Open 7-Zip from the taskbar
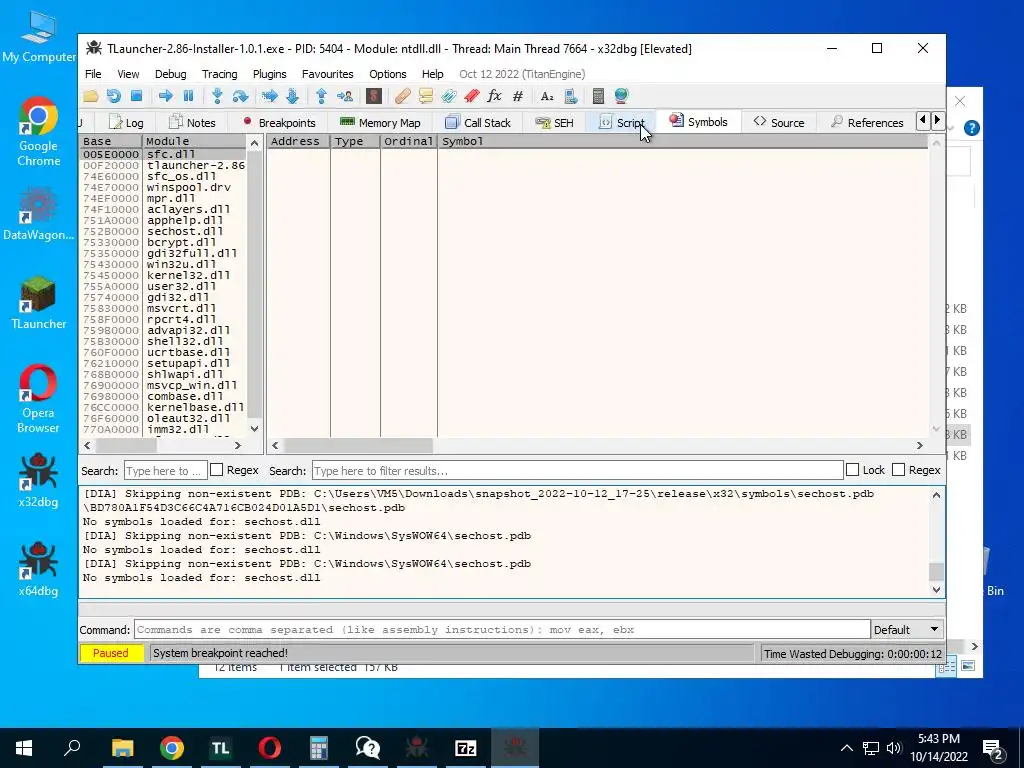1024x768 pixels. pos(466,748)
